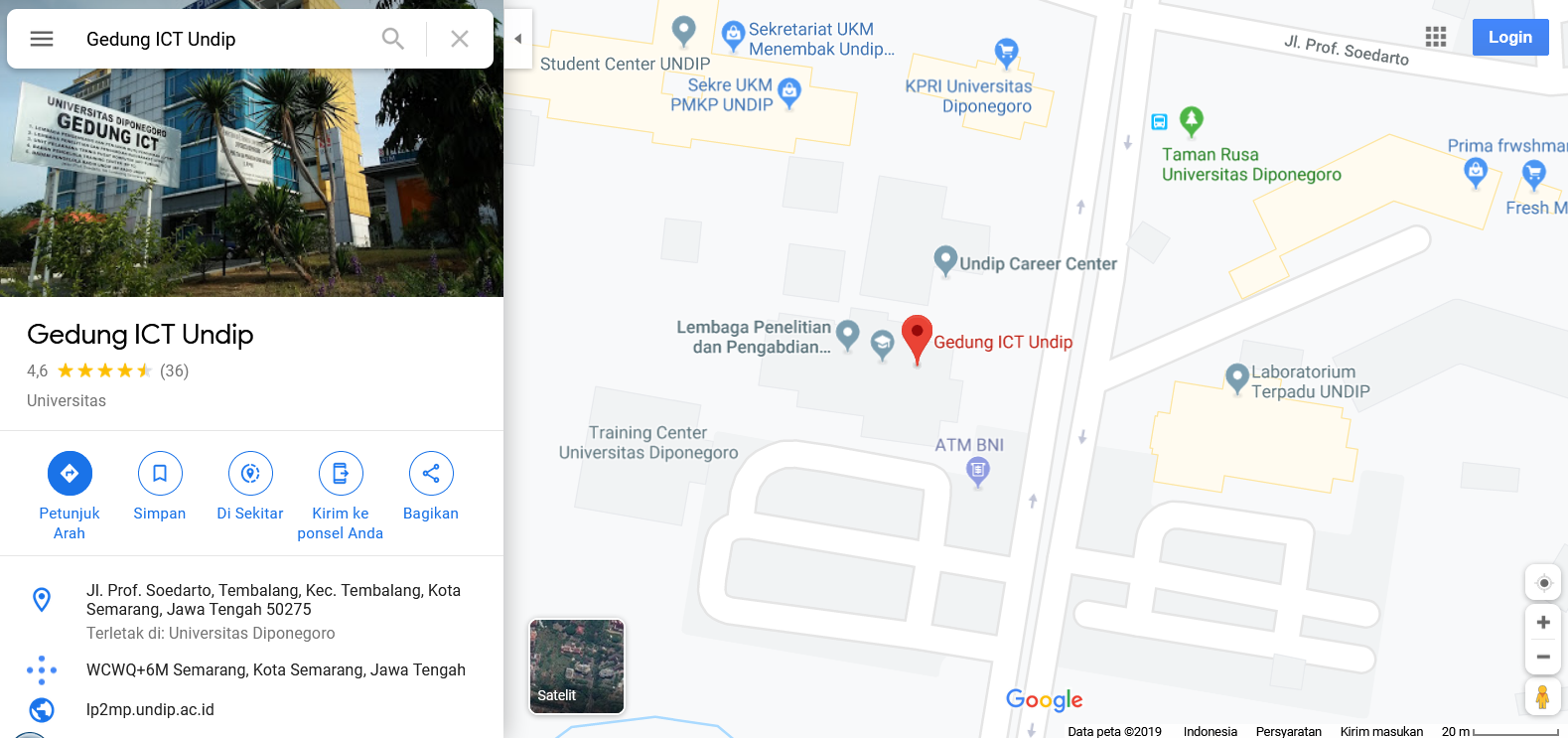1568x738 pixels.
Task: Clear the search box with X
Action: (460, 39)
